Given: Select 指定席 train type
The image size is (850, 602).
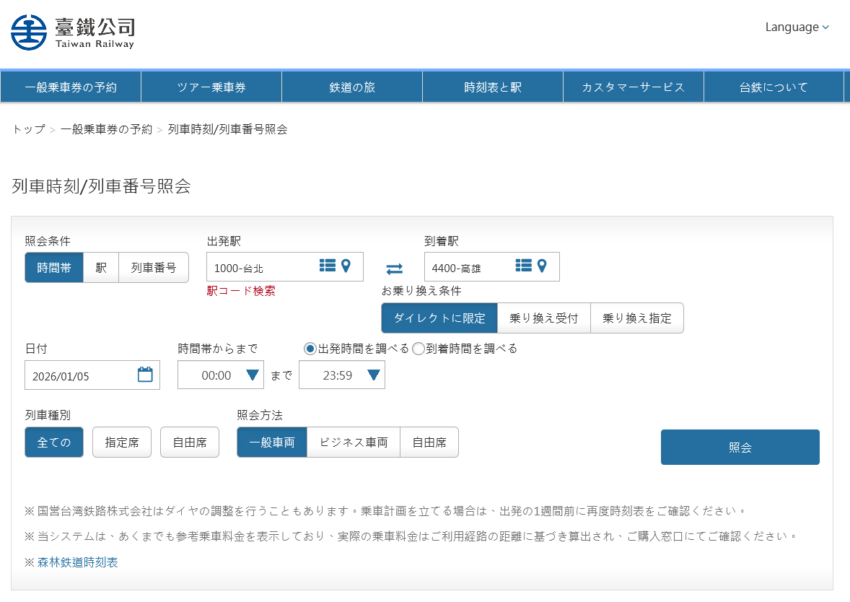Looking at the screenshot, I should point(121,442).
